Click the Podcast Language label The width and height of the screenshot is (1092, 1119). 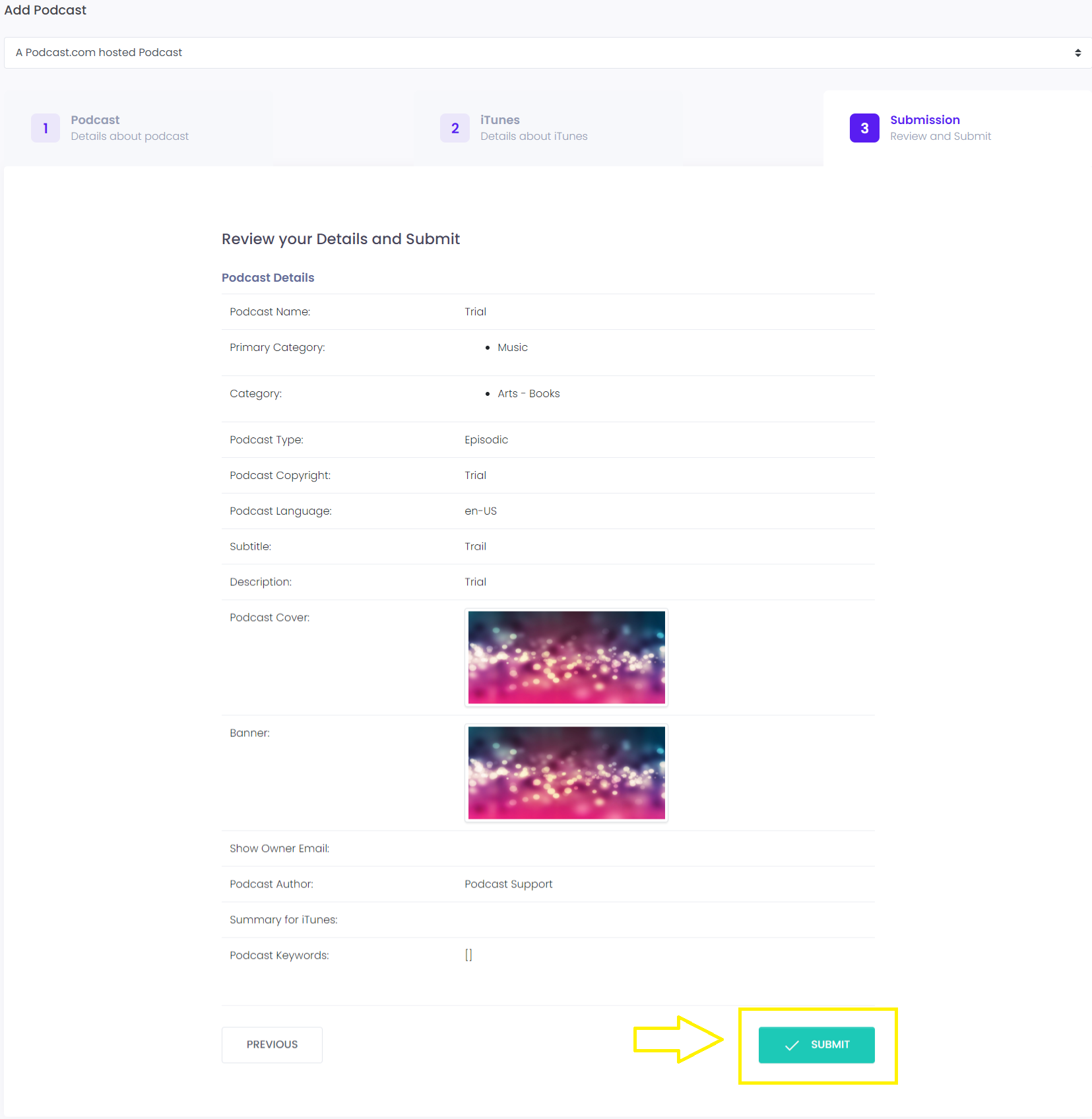pyautogui.click(x=280, y=511)
